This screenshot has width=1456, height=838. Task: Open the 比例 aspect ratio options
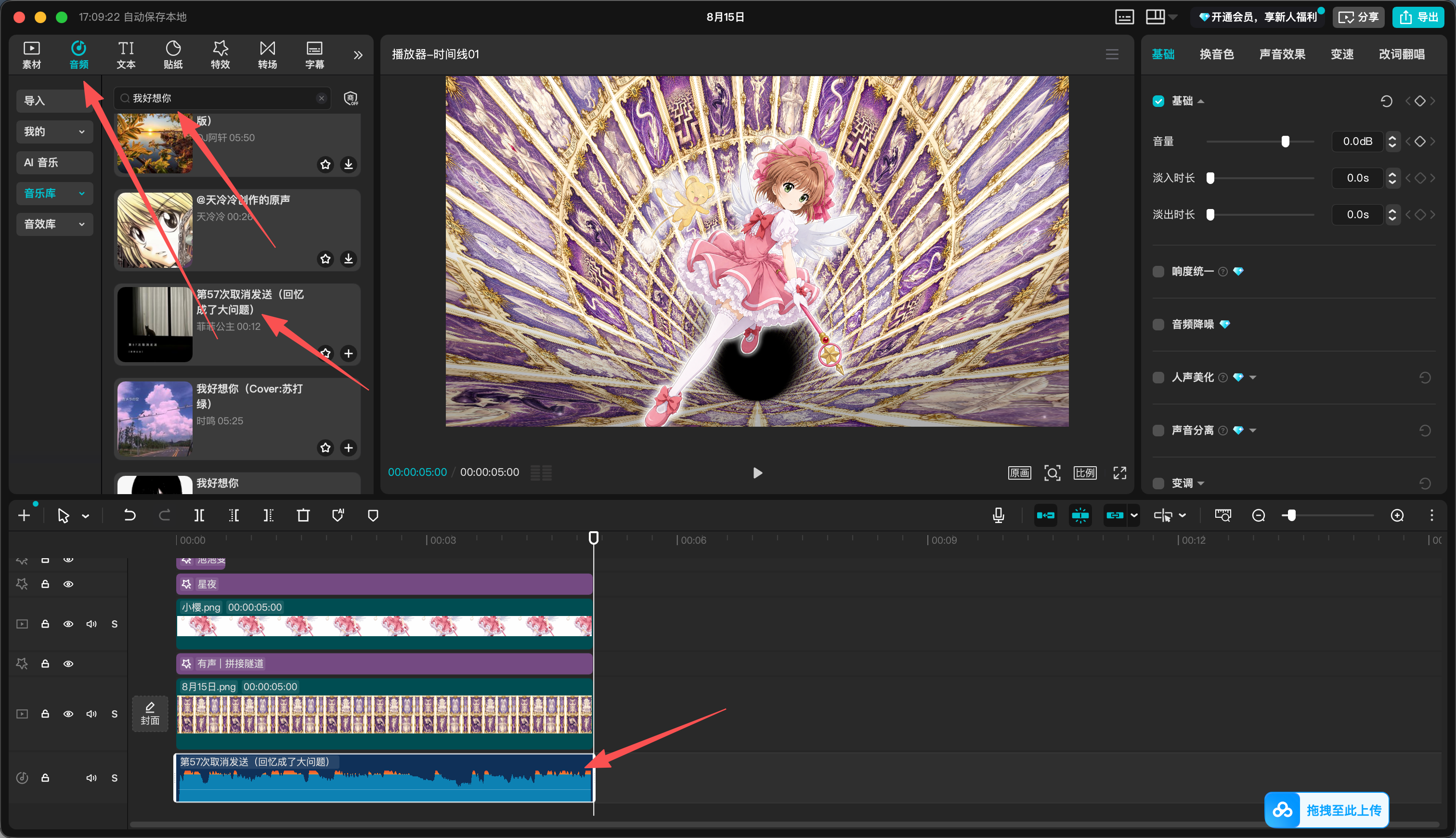1085,472
